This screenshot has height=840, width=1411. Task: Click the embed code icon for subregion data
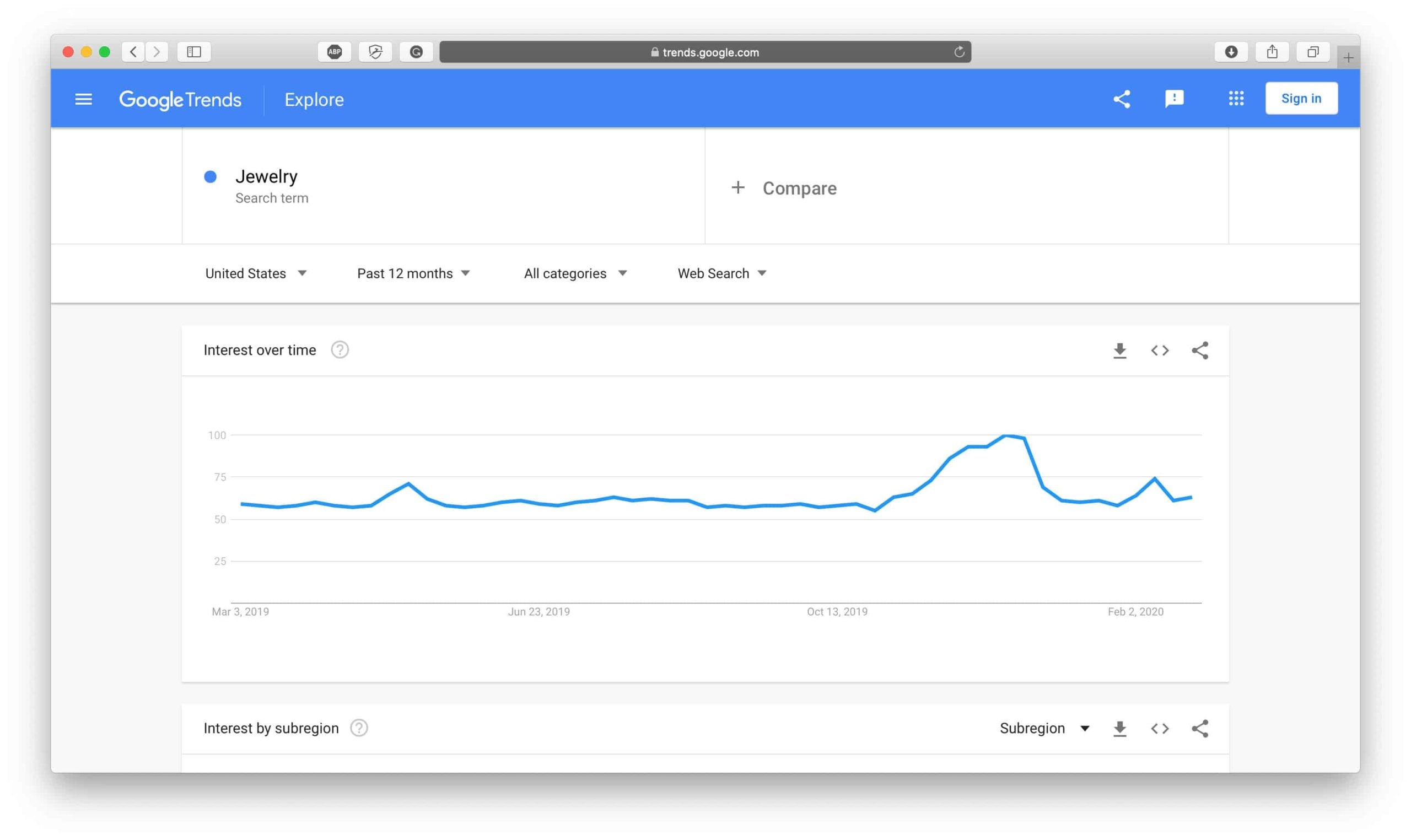(x=1160, y=728)
